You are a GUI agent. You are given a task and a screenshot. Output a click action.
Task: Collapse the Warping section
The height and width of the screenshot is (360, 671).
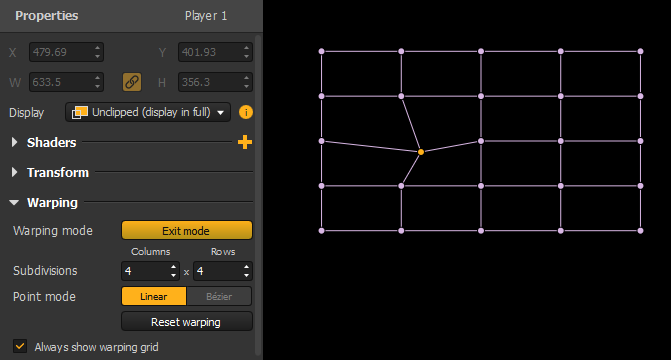click(14, 202)
